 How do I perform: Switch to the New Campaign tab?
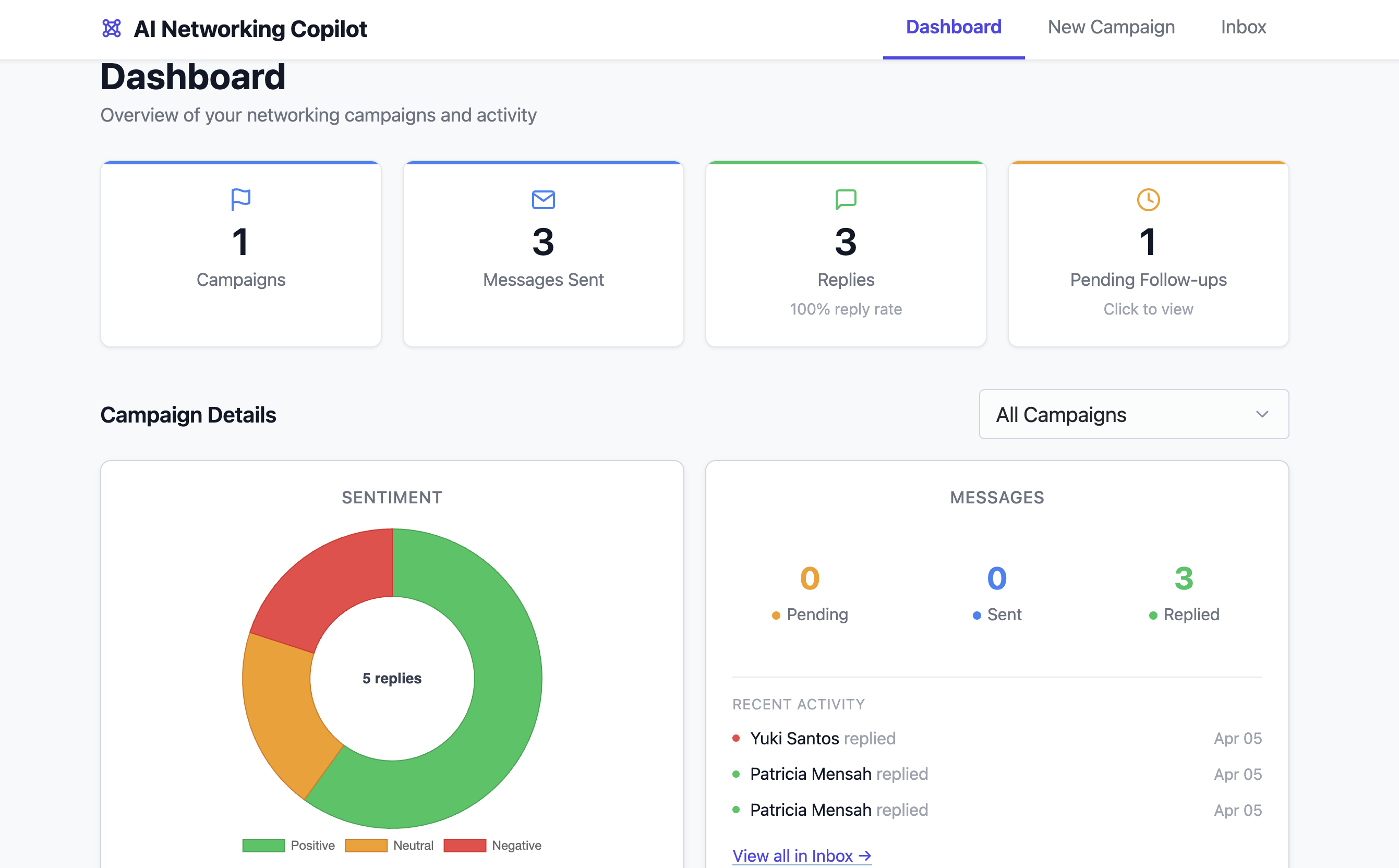(1111, 27)
